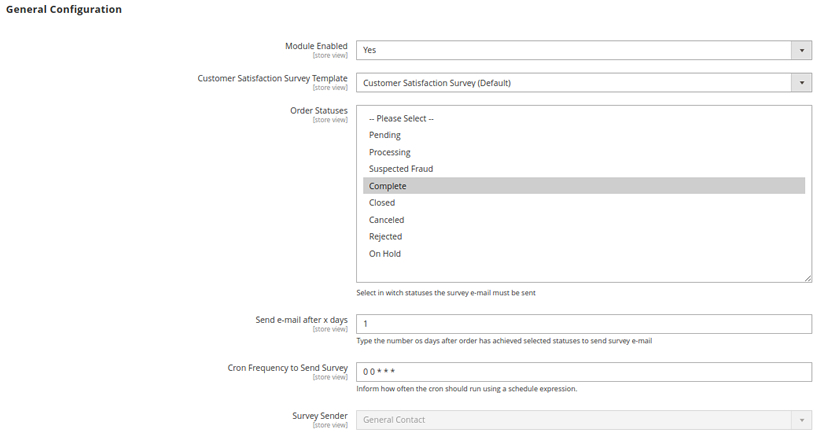Click the Survey Sender label
This screenshot has height=434, width=820.
pyautogui.click(x=320, y=416)
